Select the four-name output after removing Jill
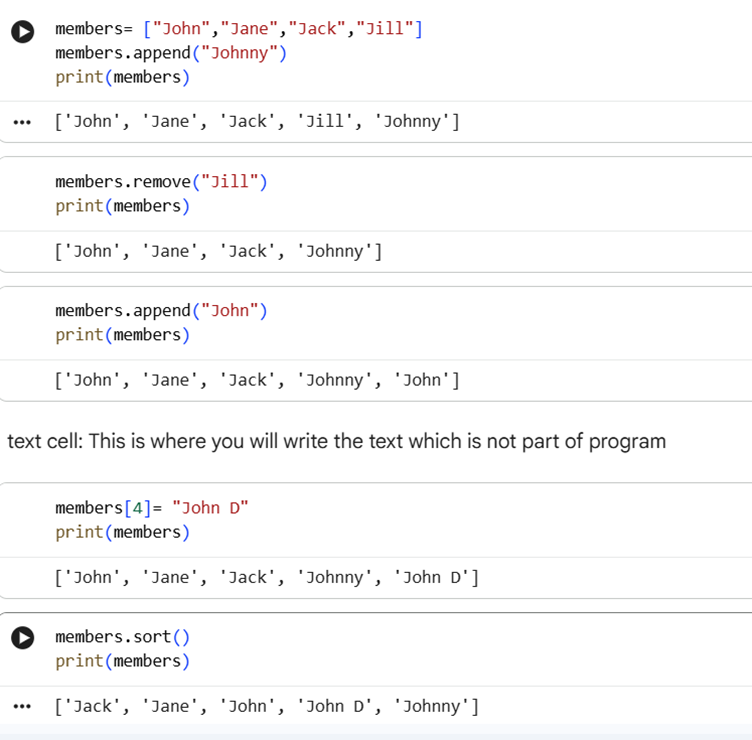Viewport: 752px width, 740px height. (x=219, y=251)
